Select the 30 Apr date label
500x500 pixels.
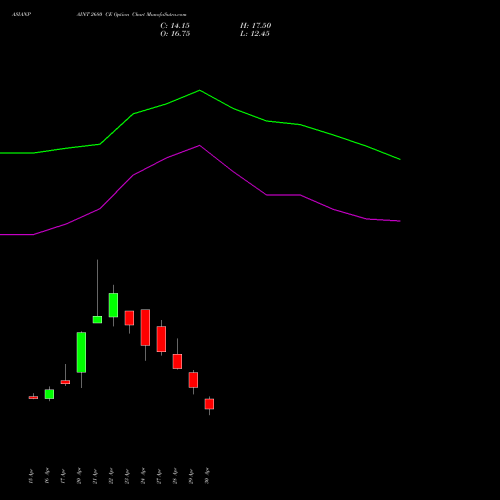click(x=207, y=476)
